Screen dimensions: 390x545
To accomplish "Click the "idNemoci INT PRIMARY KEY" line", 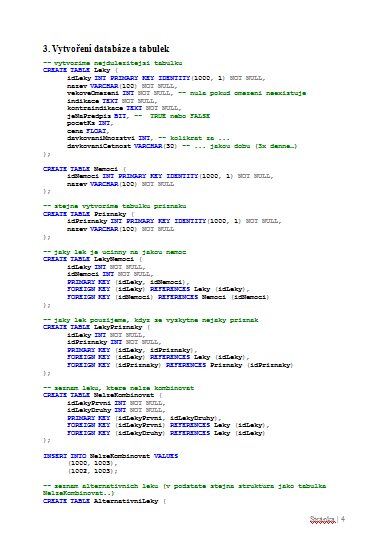I will (x=170, y=176).
